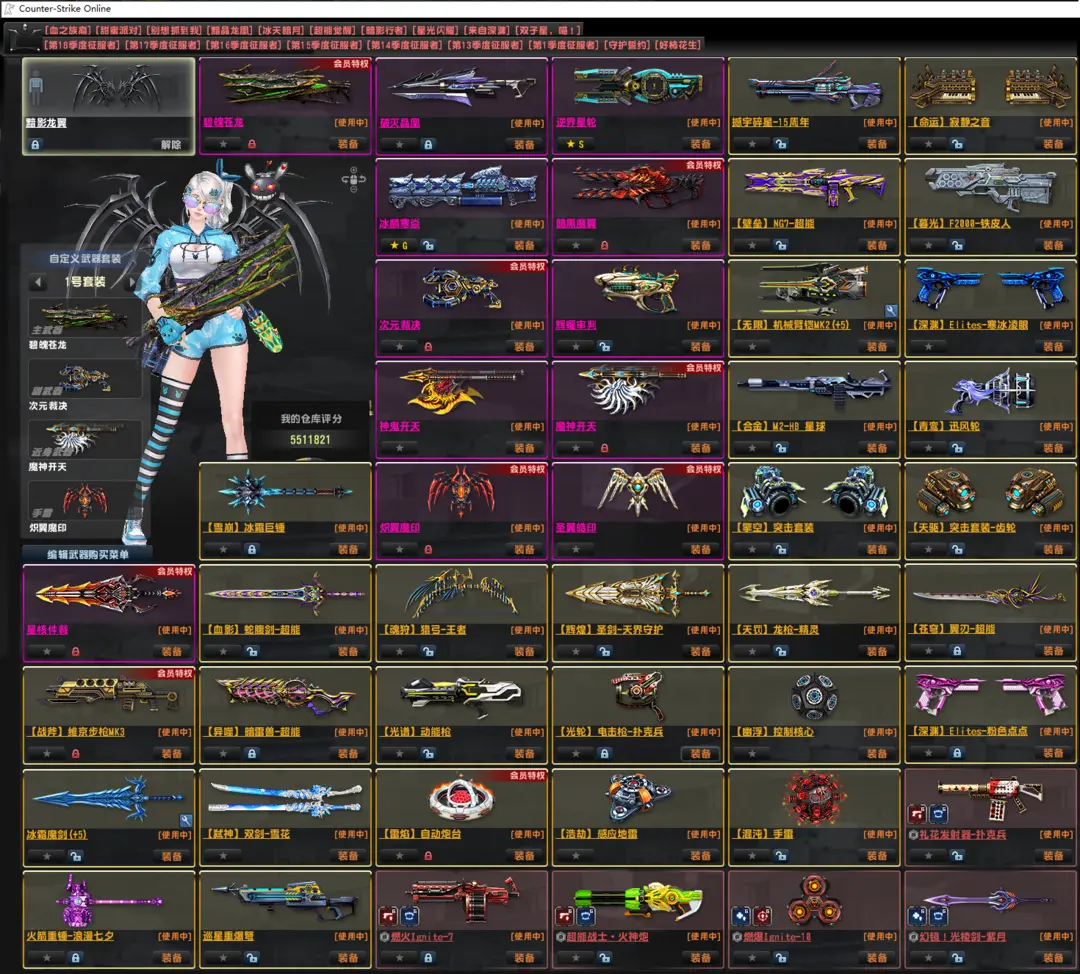Viewport: 1080px width, 974px height.
Task: Click 装备 on 【深渊】Elites-寒冰凌眼 card
Action: point(1053,346)
